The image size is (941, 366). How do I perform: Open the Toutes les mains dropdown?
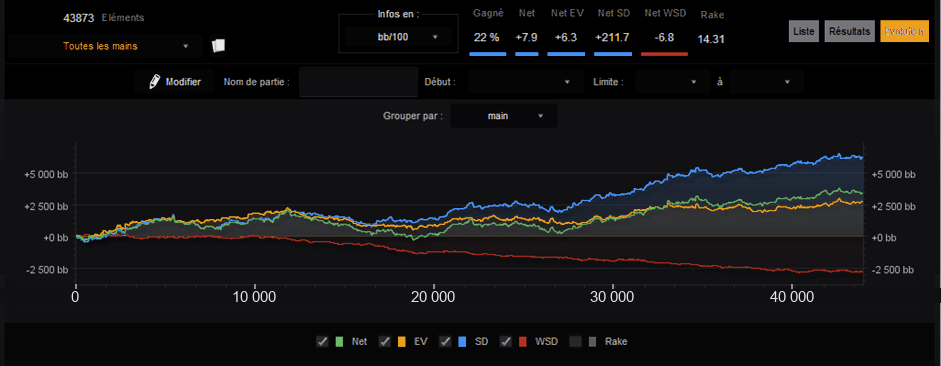[106, 46]
